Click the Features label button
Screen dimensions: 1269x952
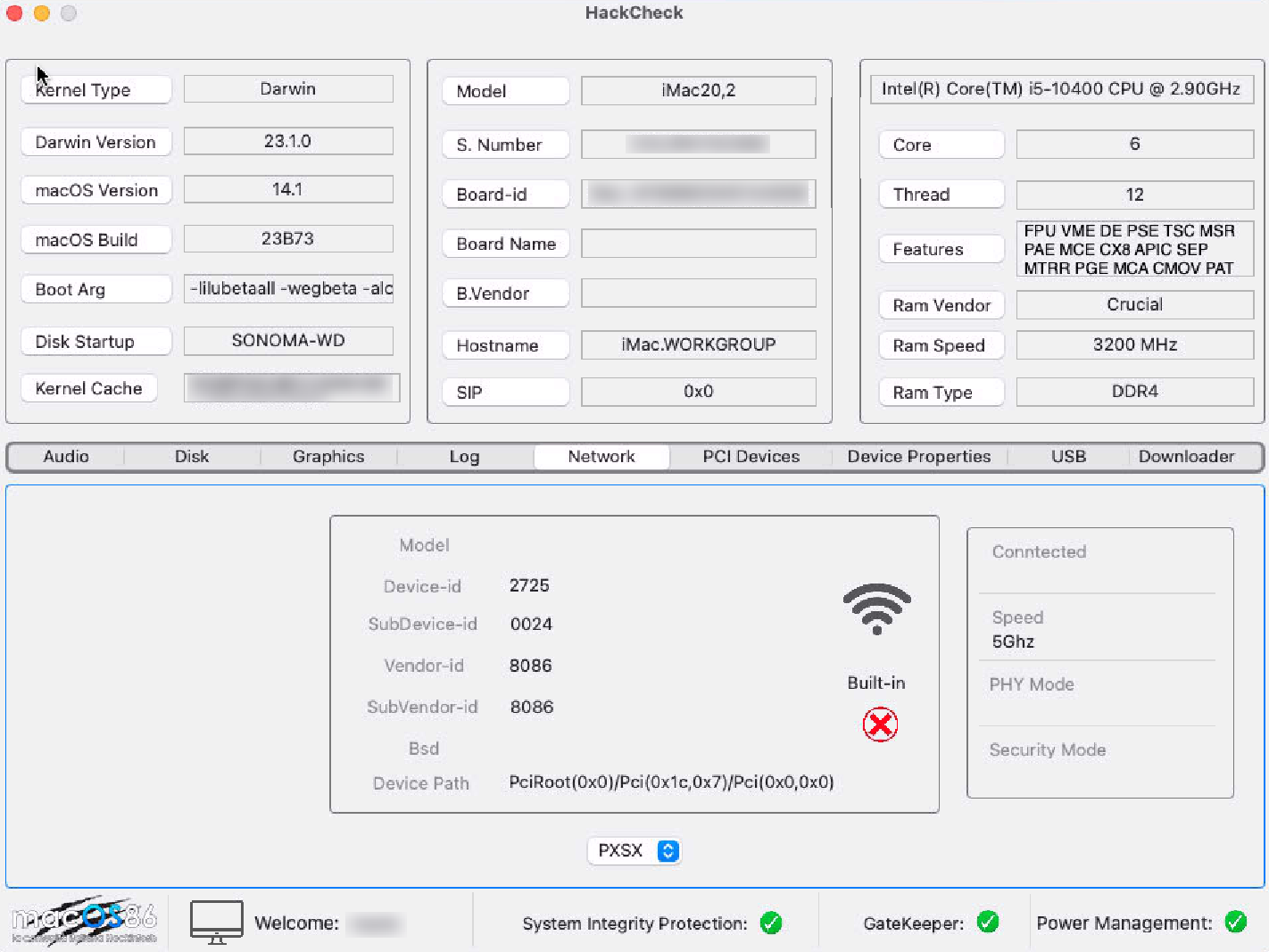tap(941, 249)
